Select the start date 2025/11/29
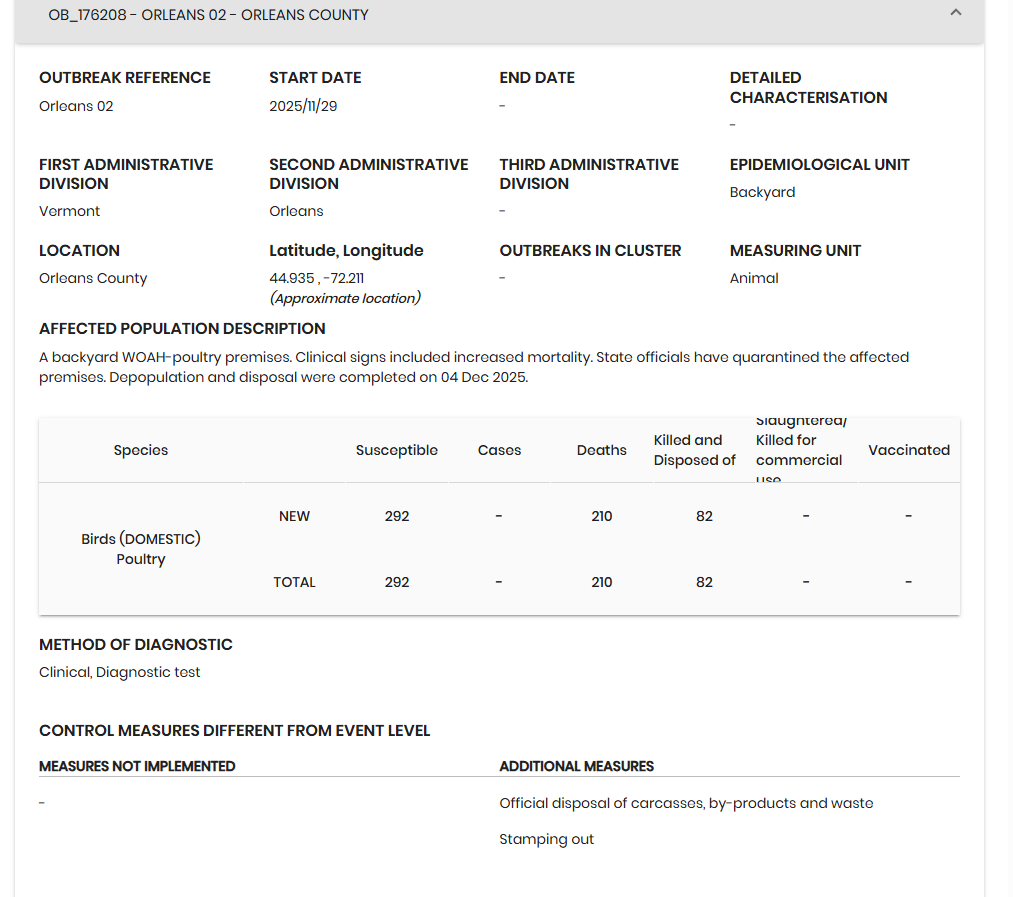The height and width of the screenshot is (897, 1013). point(303,106)
